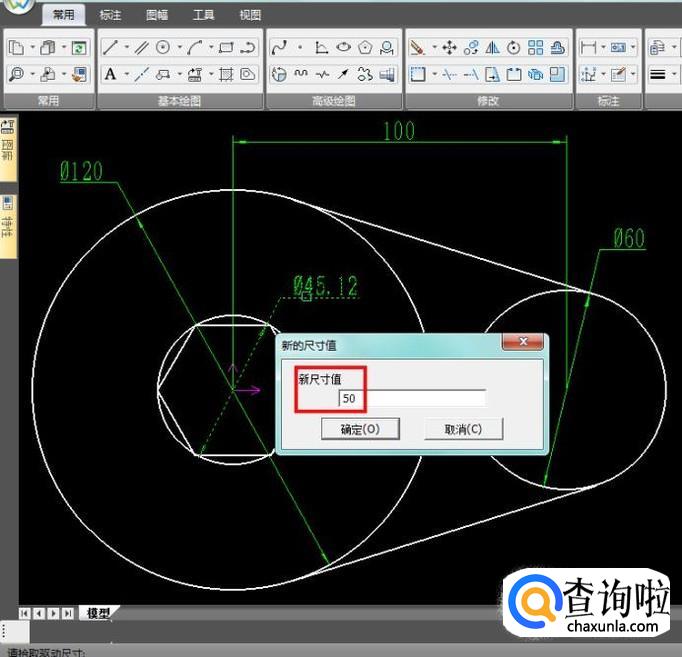The image size is (682, 657).
Task: Select the Text tool A
Action: [x=110, y=74]
